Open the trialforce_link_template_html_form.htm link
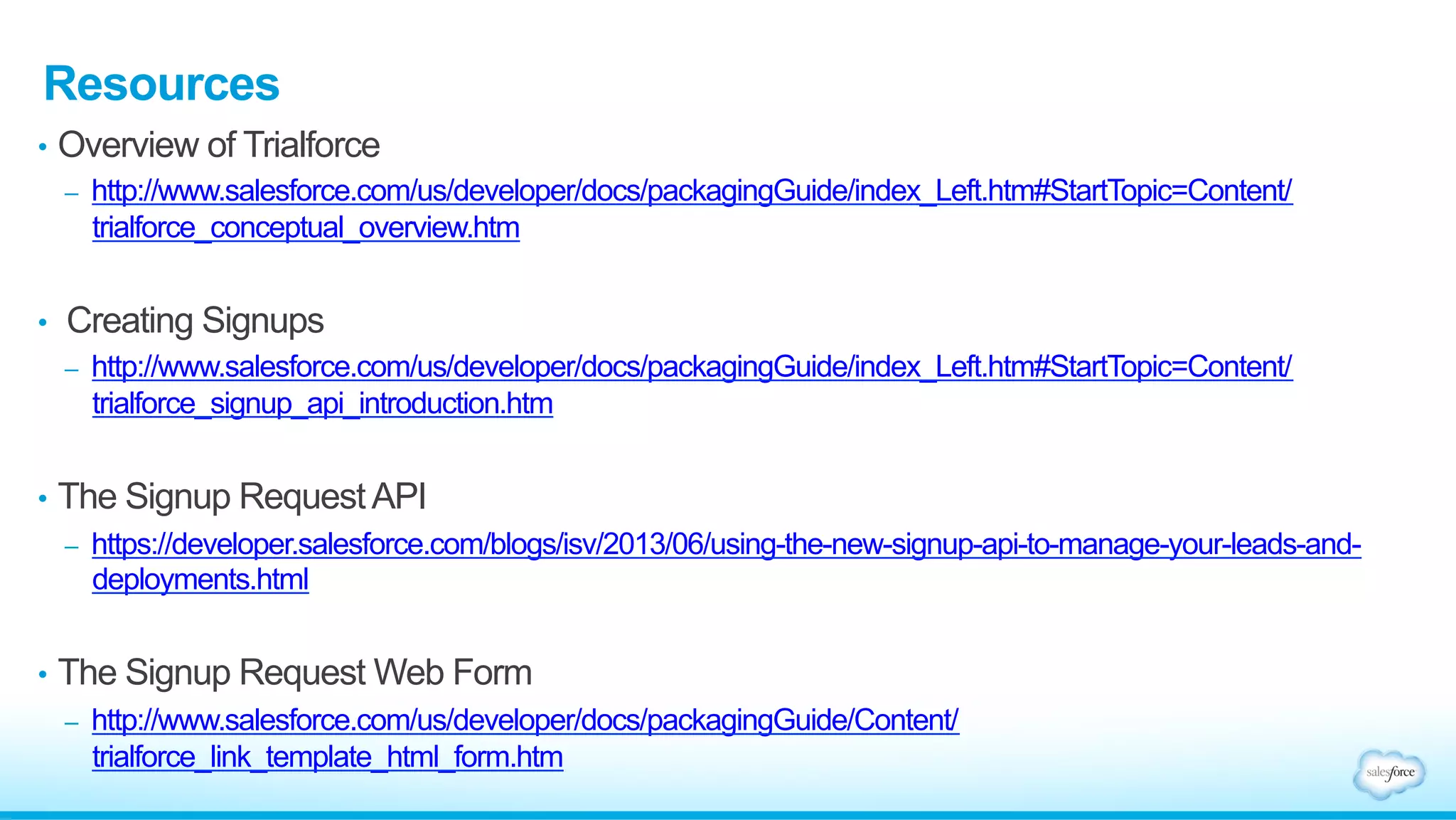 coord(525,738)
